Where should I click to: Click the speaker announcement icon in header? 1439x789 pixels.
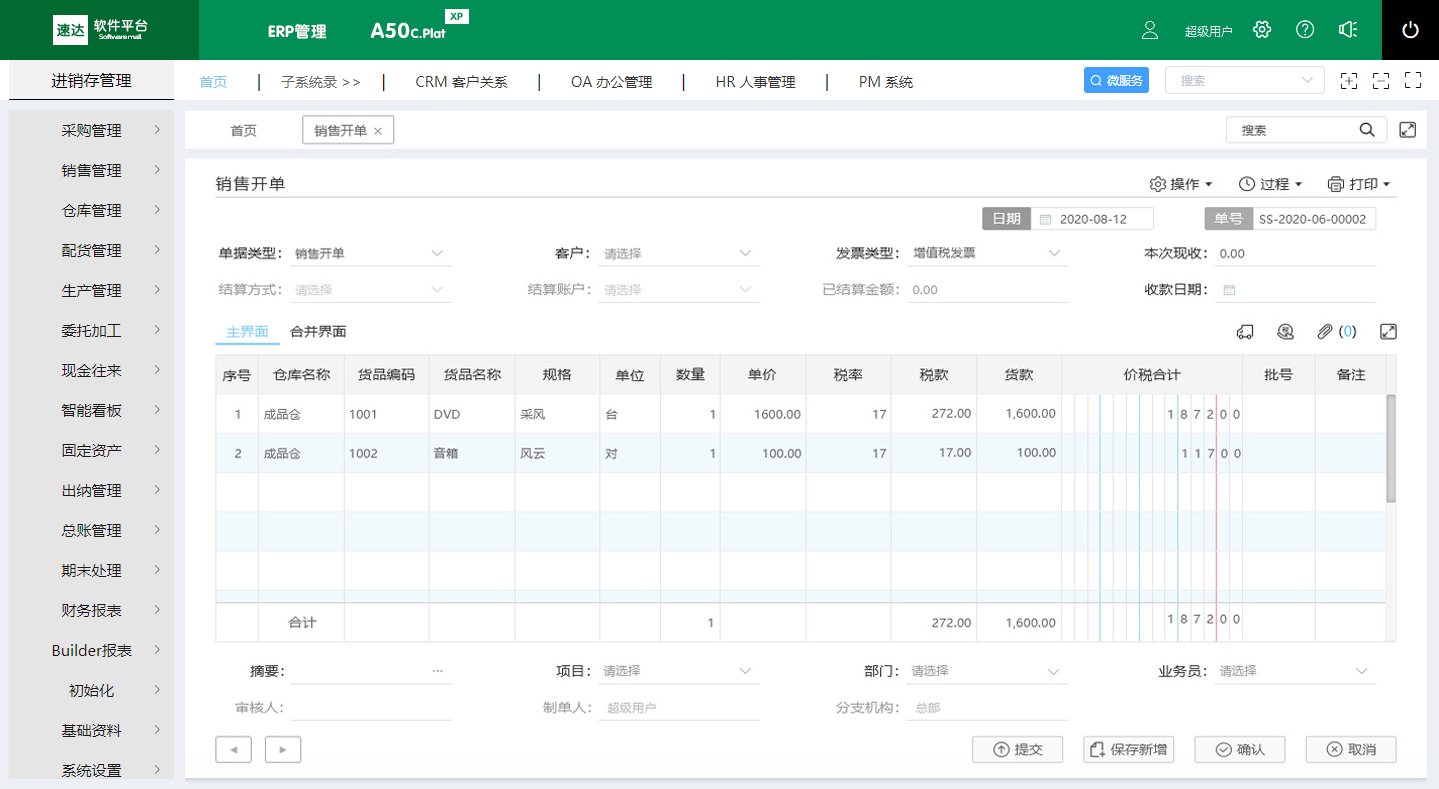[x=1348, y=30]
